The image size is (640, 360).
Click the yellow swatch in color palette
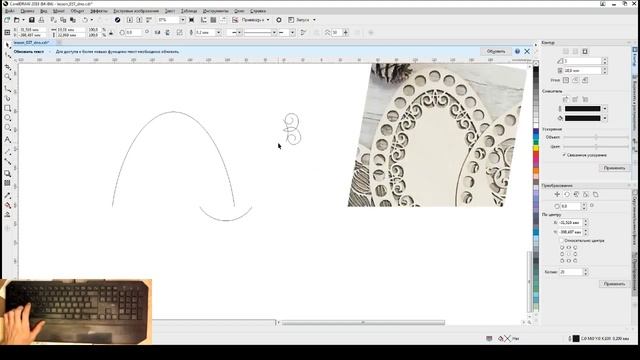(x=536, y=149)
